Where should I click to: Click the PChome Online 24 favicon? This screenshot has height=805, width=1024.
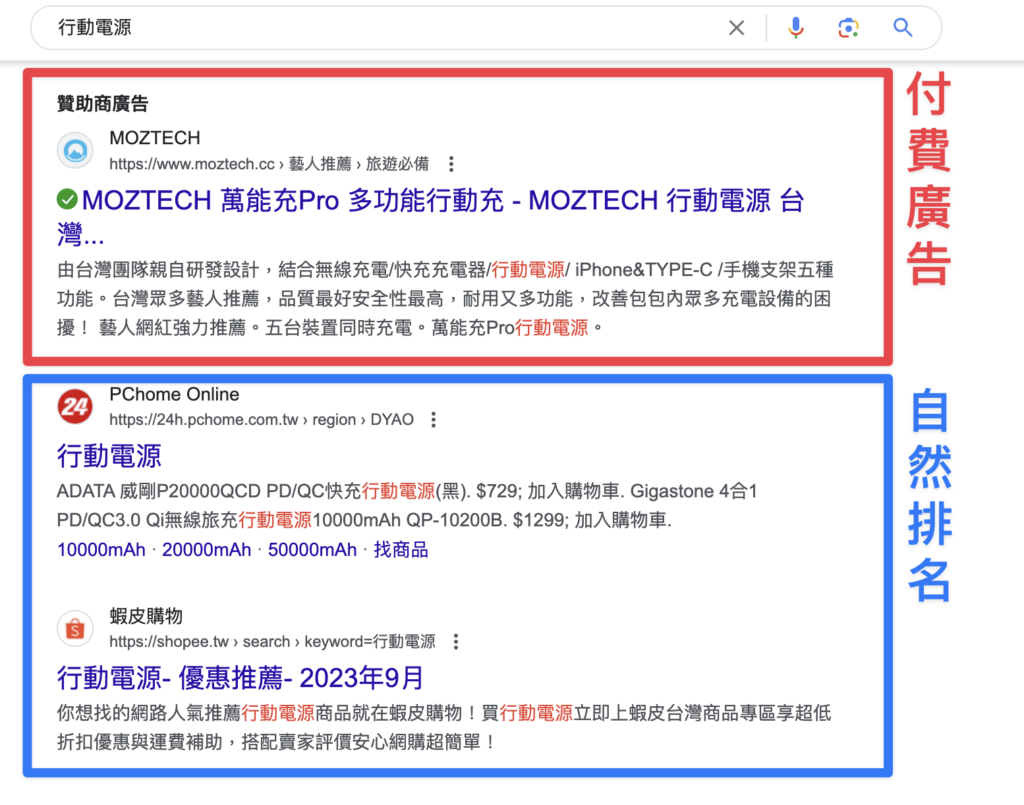[75, 406]
